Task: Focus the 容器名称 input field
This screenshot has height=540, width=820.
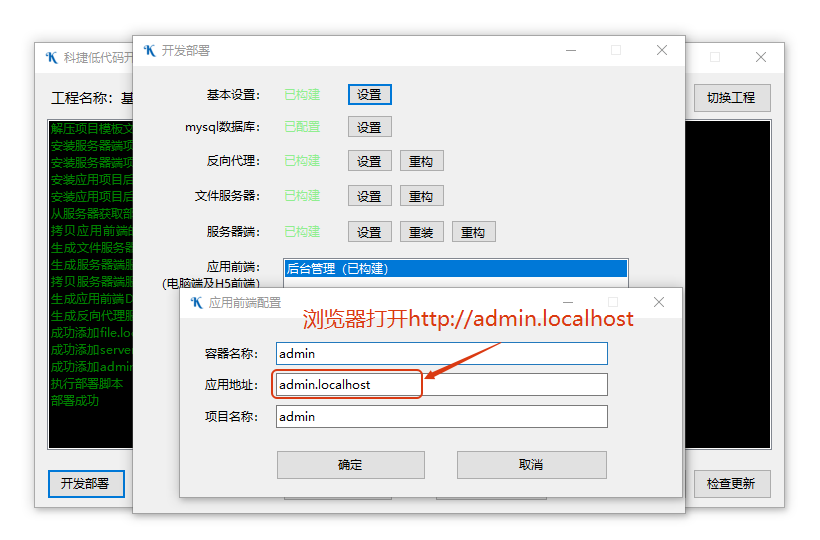Action: 441,353
